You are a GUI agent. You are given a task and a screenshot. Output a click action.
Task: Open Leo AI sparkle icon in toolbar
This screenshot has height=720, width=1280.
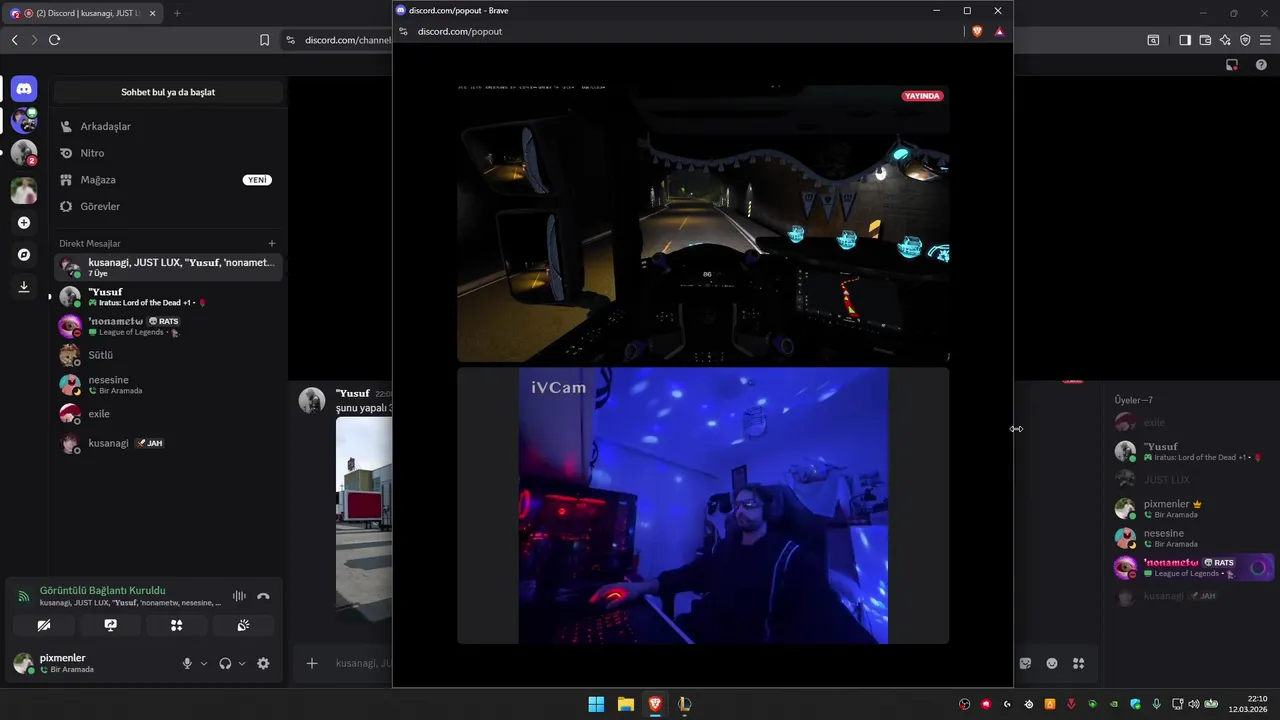click(1225, 40)
